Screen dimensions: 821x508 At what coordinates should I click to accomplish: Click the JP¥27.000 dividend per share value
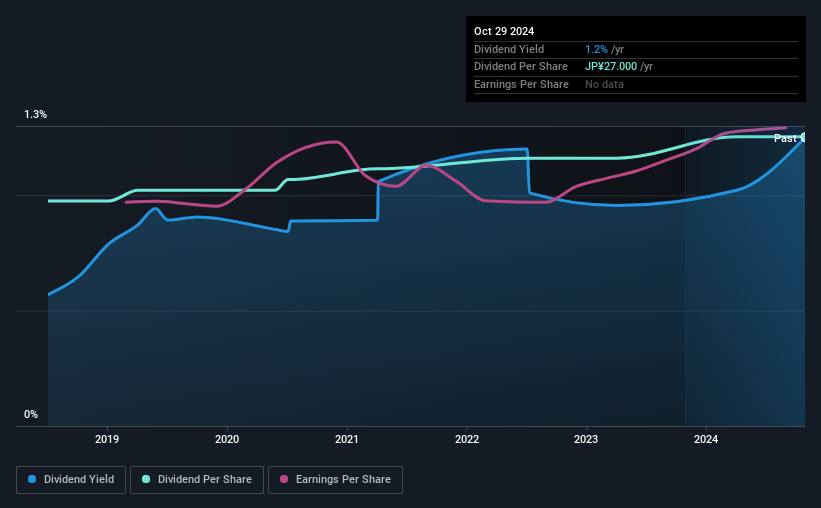pyautogui.click(x=611, y=67)
